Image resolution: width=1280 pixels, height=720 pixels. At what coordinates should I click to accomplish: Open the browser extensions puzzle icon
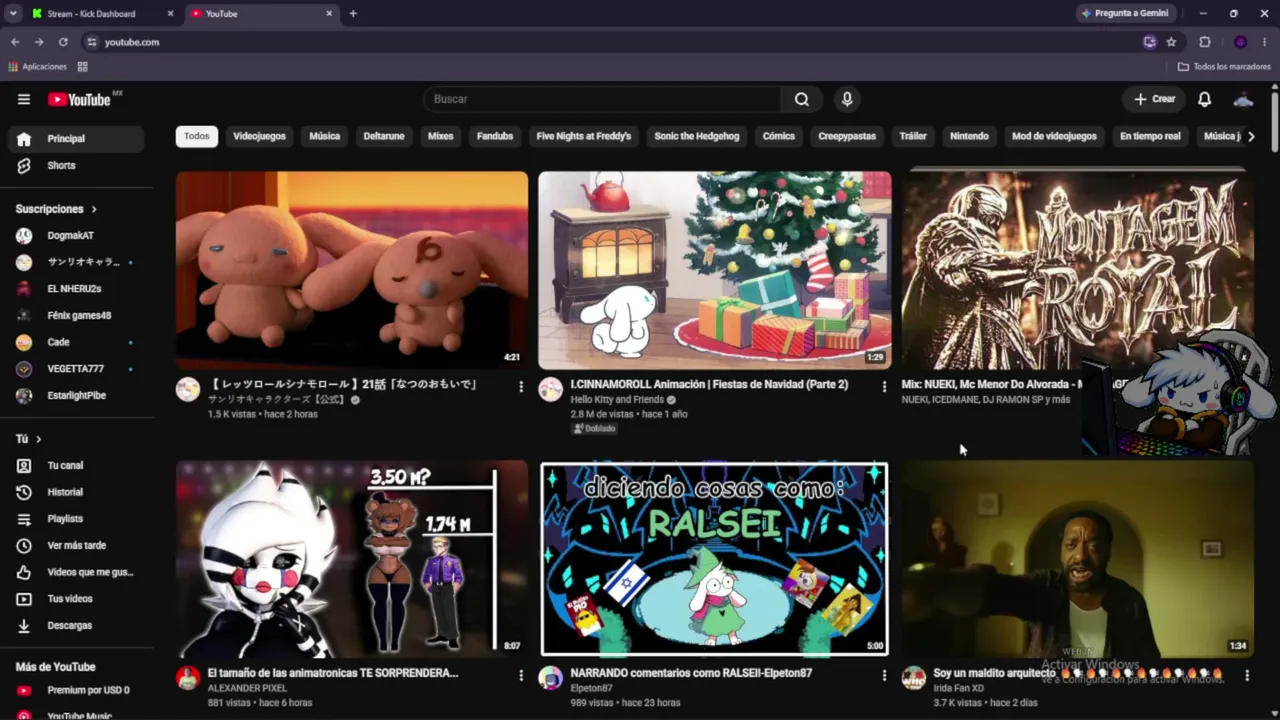(x=1205, y=42)
